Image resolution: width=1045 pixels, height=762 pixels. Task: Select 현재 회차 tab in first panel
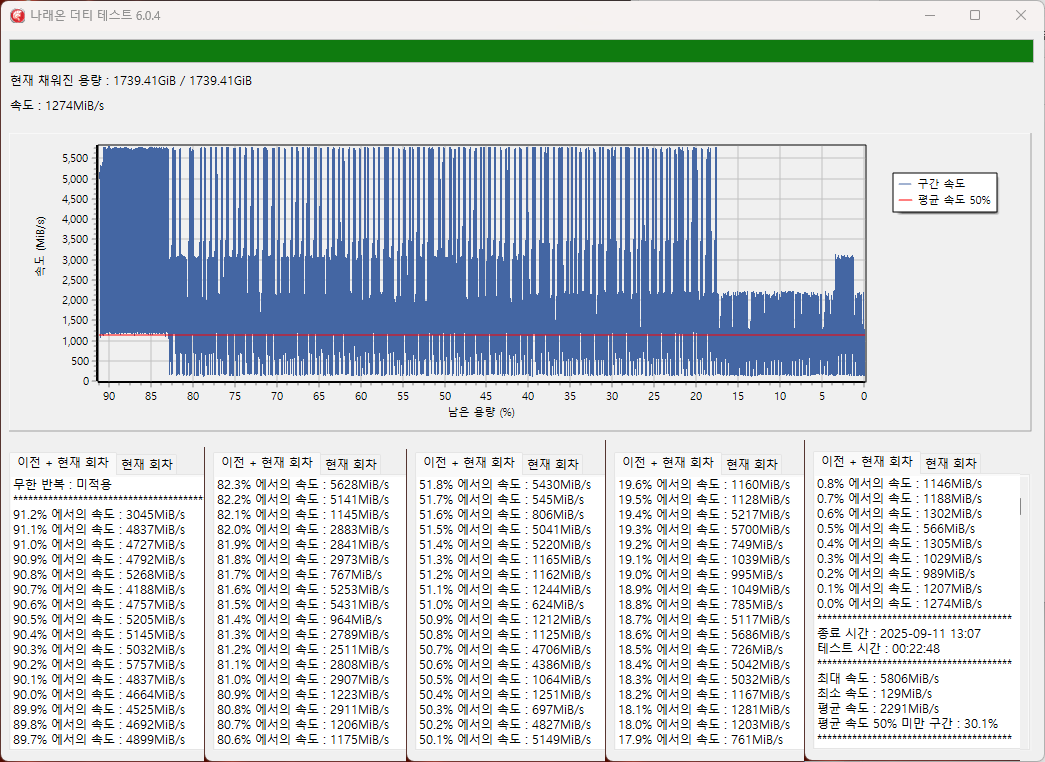[x=147, y=464]
